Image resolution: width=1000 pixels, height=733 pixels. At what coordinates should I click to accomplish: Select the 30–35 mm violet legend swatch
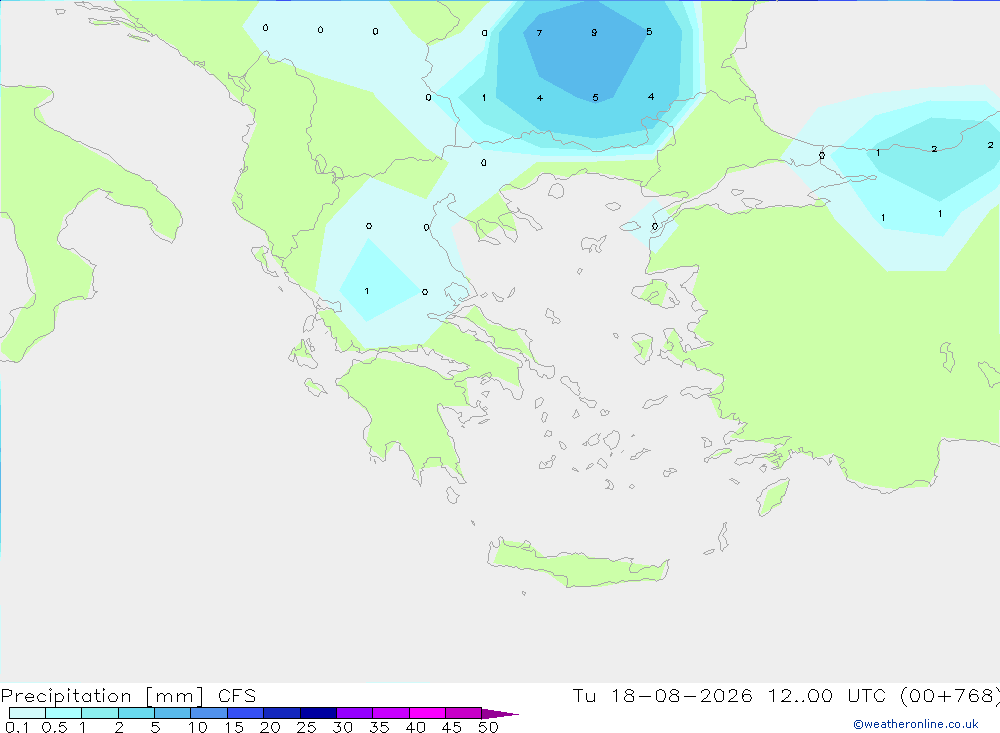click(355, 713)
